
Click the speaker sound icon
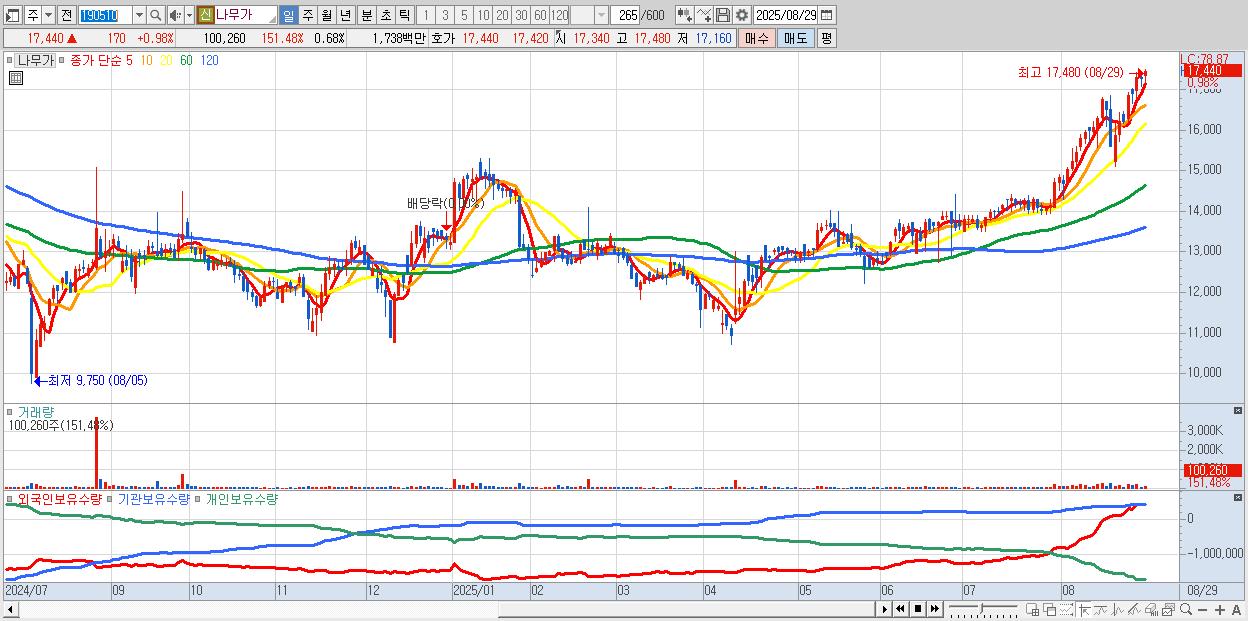174,15
